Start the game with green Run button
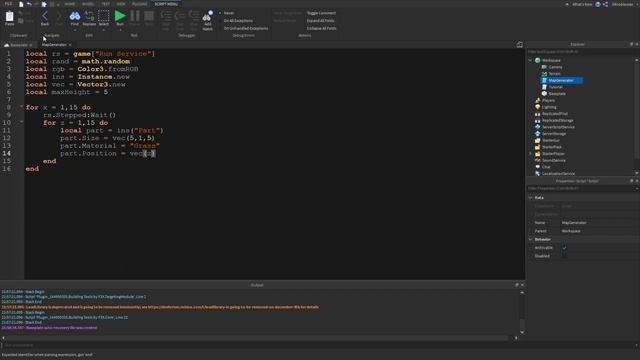640x360 pixels. [x=120, y=16]
